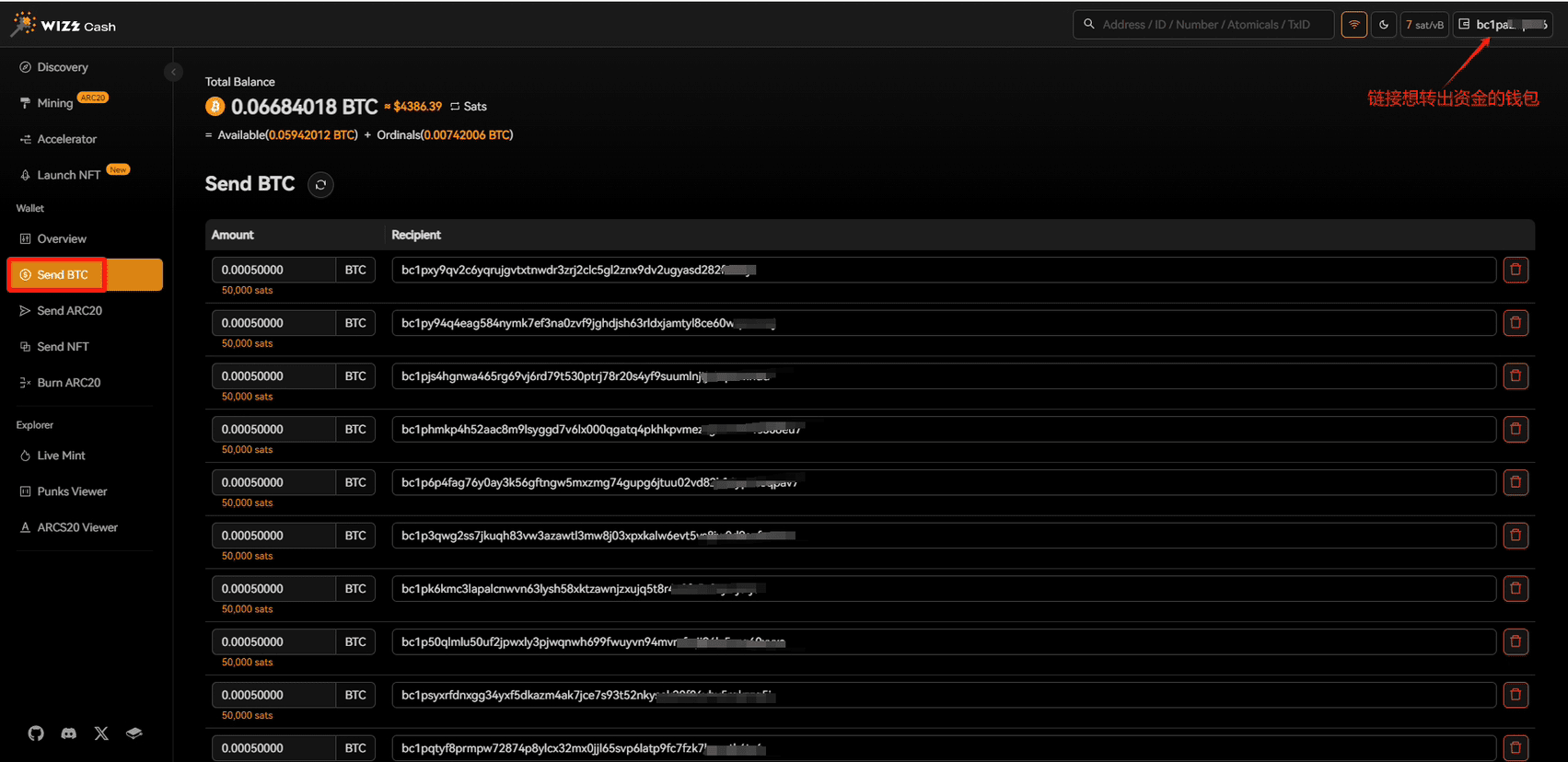The height and width of the screenshot is (762, 1568).
Task: Edit recipient address bc1py94q4eag
Action: point(944,323)
